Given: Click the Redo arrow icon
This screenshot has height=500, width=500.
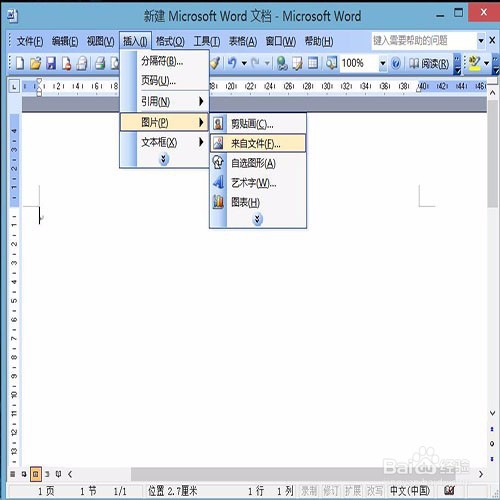Looking at the screenshot, I should (256, 63).
